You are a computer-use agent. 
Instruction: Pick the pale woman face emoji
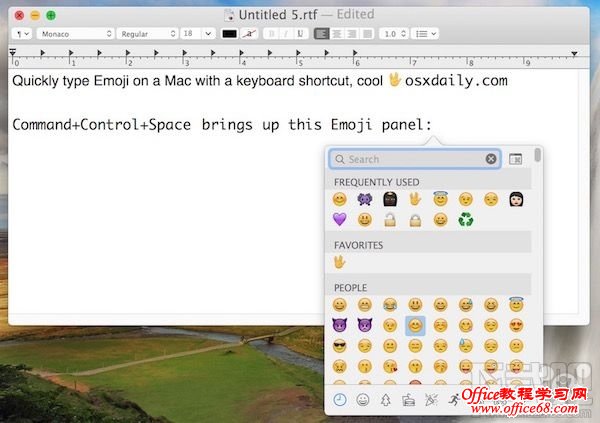coord(516,199)
